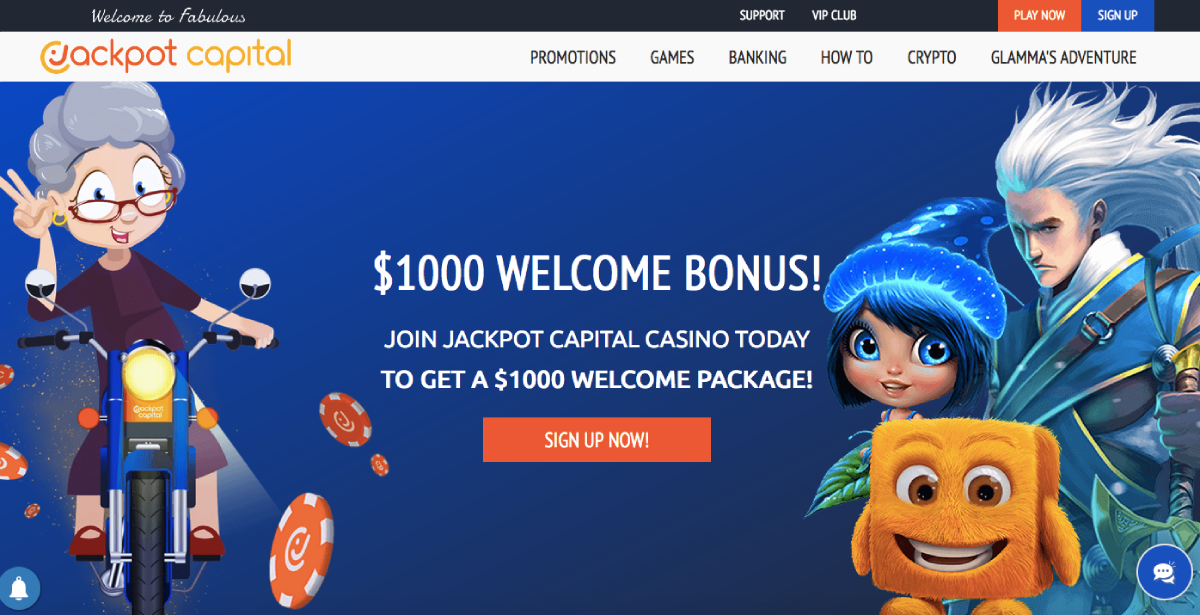Click the Jackpot Capital logo

click(x=165, y=55)
